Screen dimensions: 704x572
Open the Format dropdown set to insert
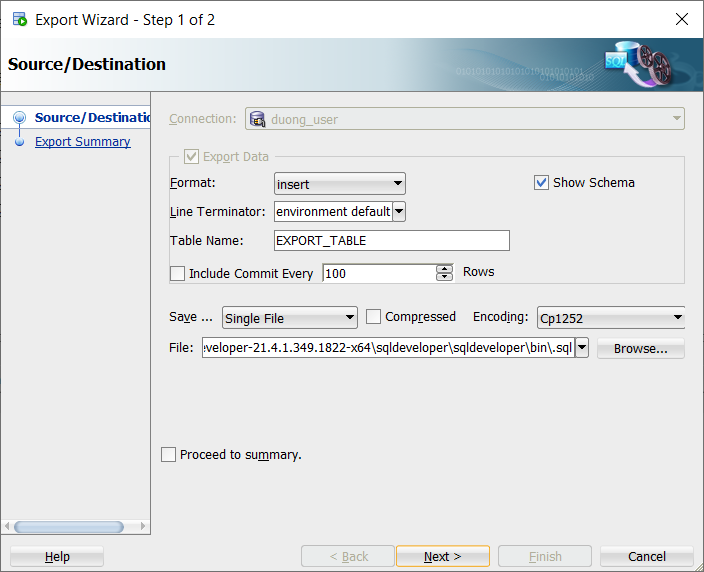click(x=340, y=183)
